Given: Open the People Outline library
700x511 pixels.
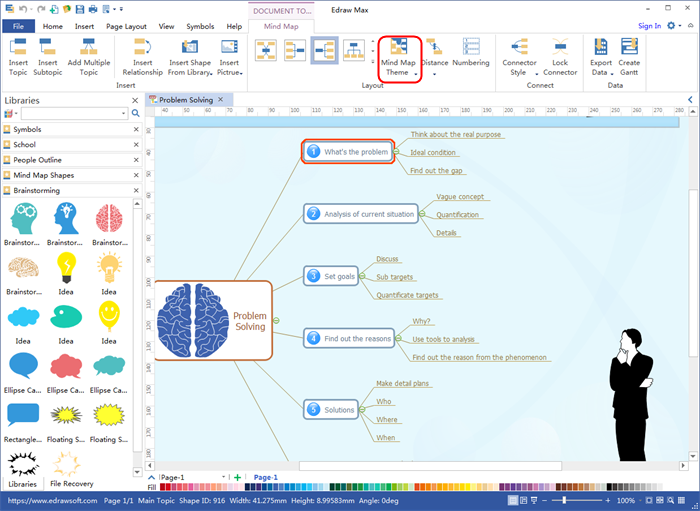Looking at the screenshot, I should [71, 160].
